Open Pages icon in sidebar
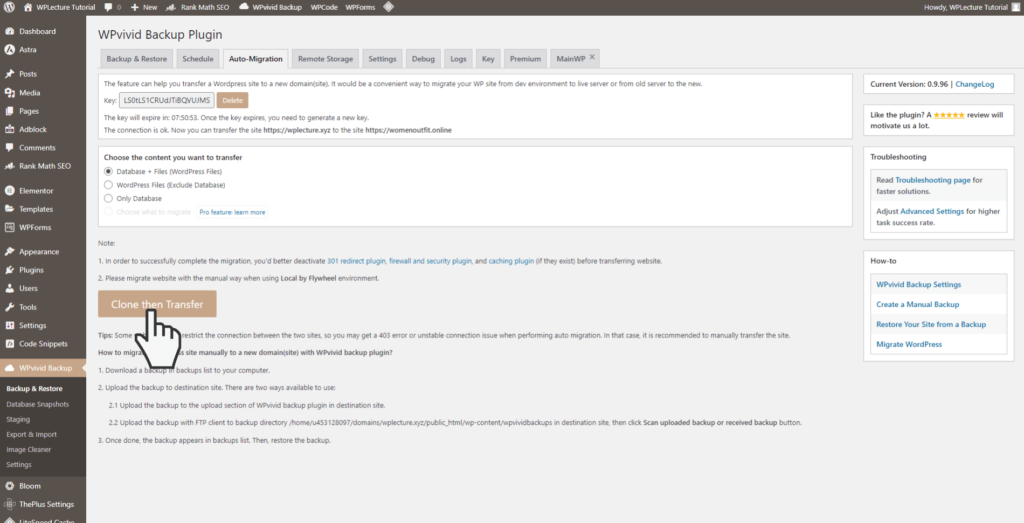The width and height of the screenshot is (1024, 523). pos(10,111)
